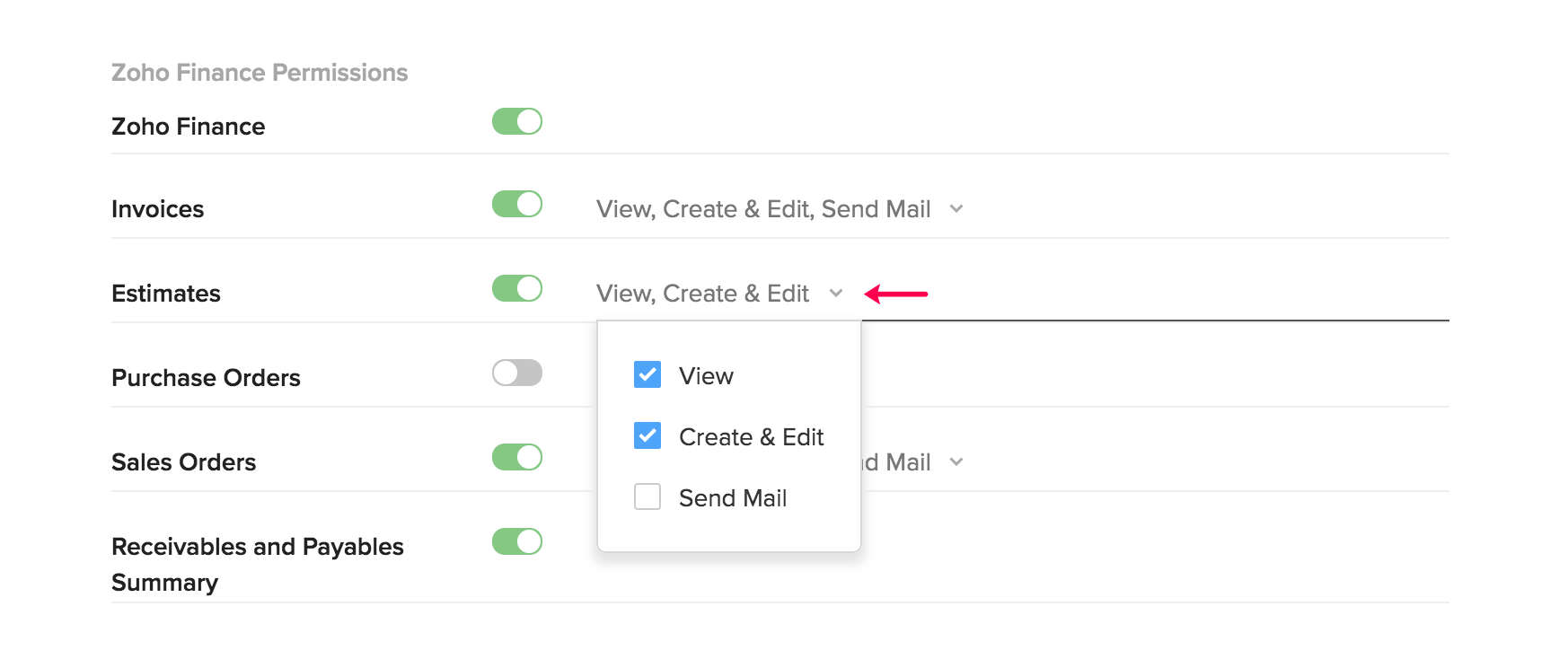This screenshot has width=1568, height=659.
Task: Toggle Receivables and Payables Summary switch
Action: [517, 541]
